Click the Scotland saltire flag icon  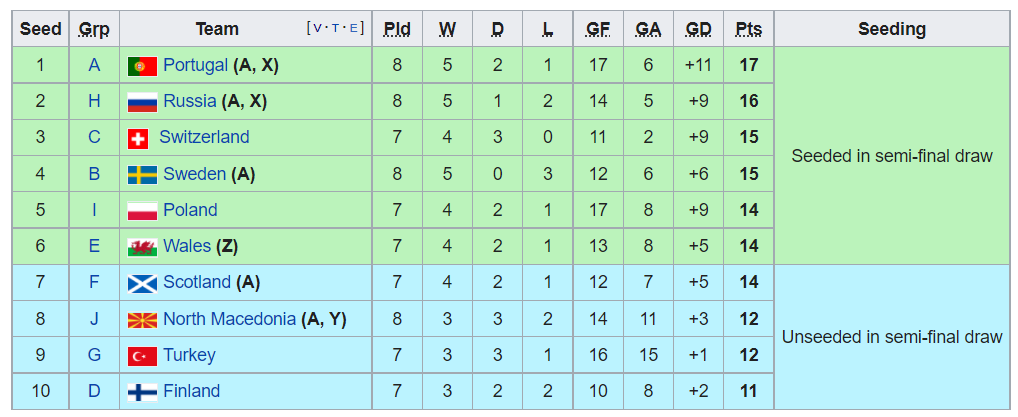pos(142,283)
